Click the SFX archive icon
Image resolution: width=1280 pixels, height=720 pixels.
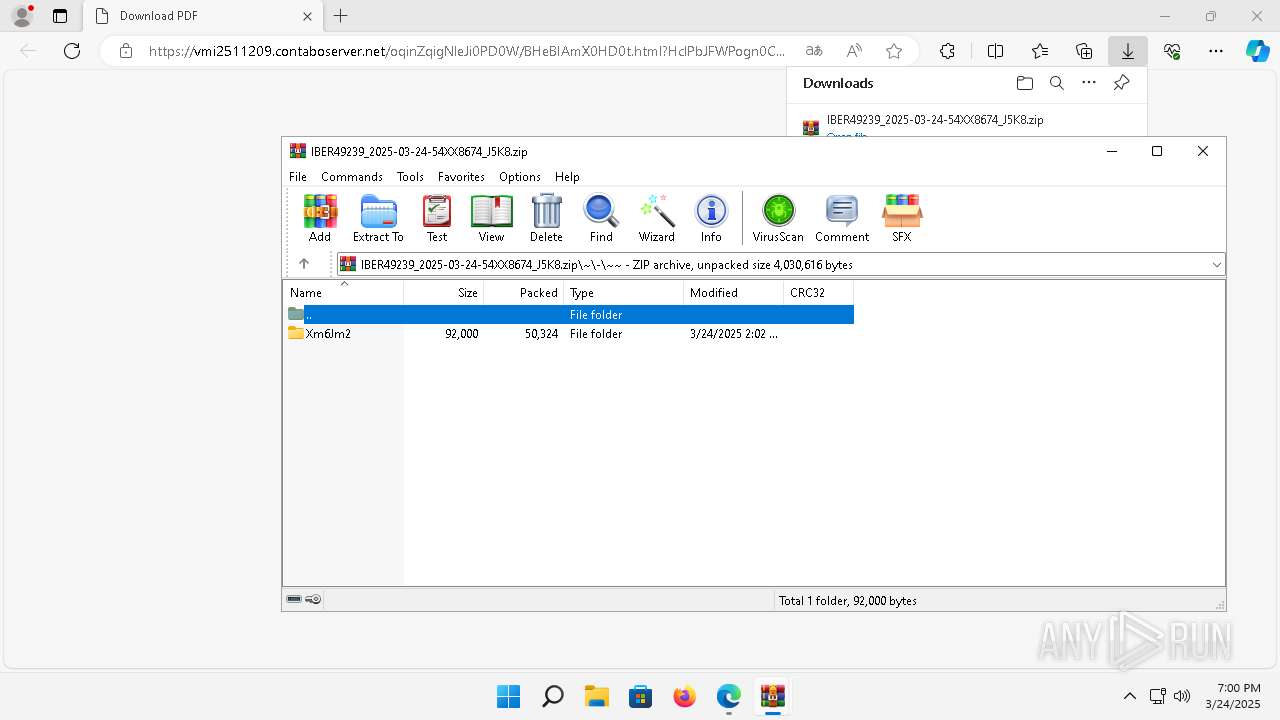[902, 218]
